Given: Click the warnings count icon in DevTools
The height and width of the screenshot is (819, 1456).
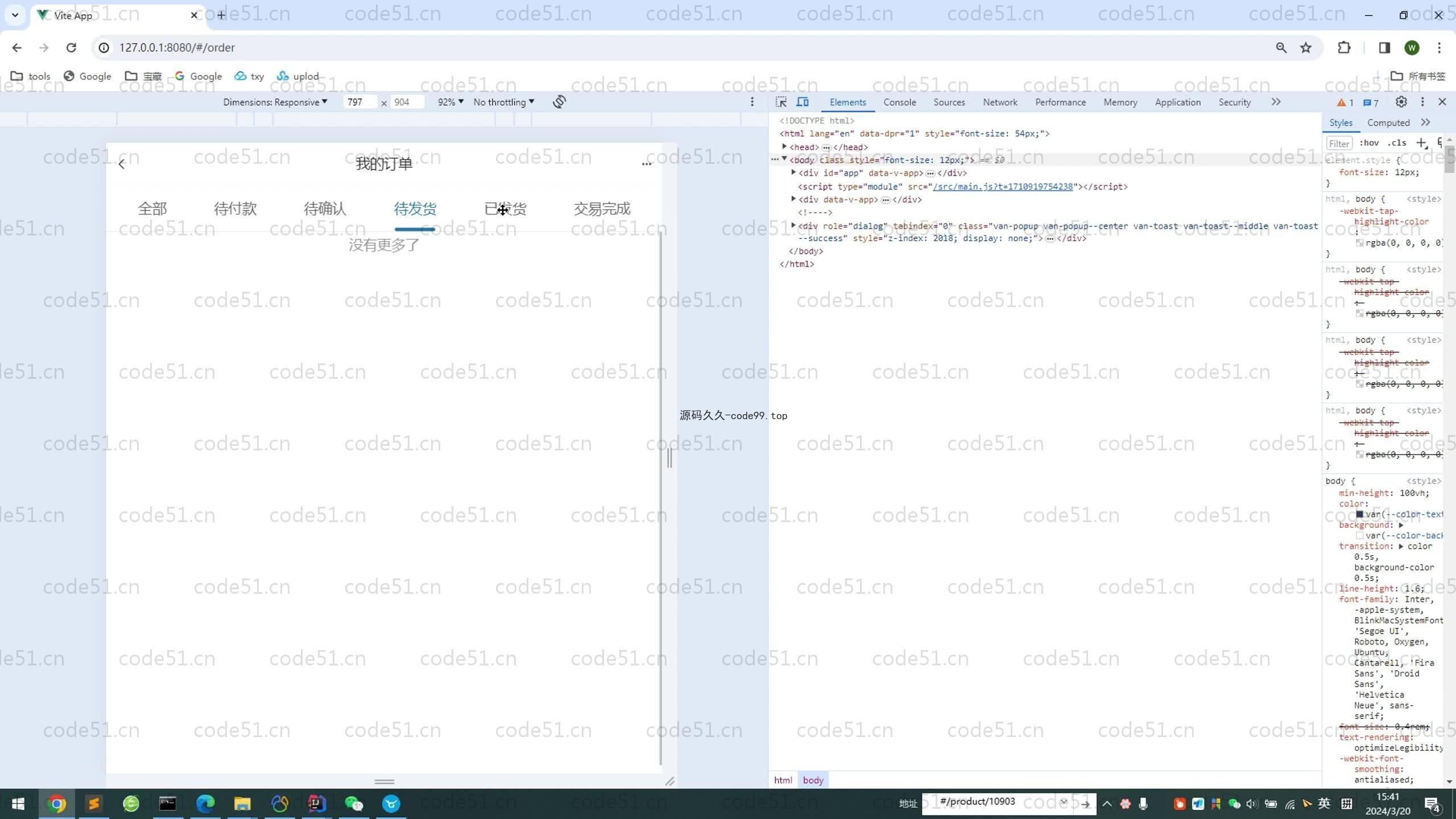Looking at the screenshot, I should (1345, 103).
